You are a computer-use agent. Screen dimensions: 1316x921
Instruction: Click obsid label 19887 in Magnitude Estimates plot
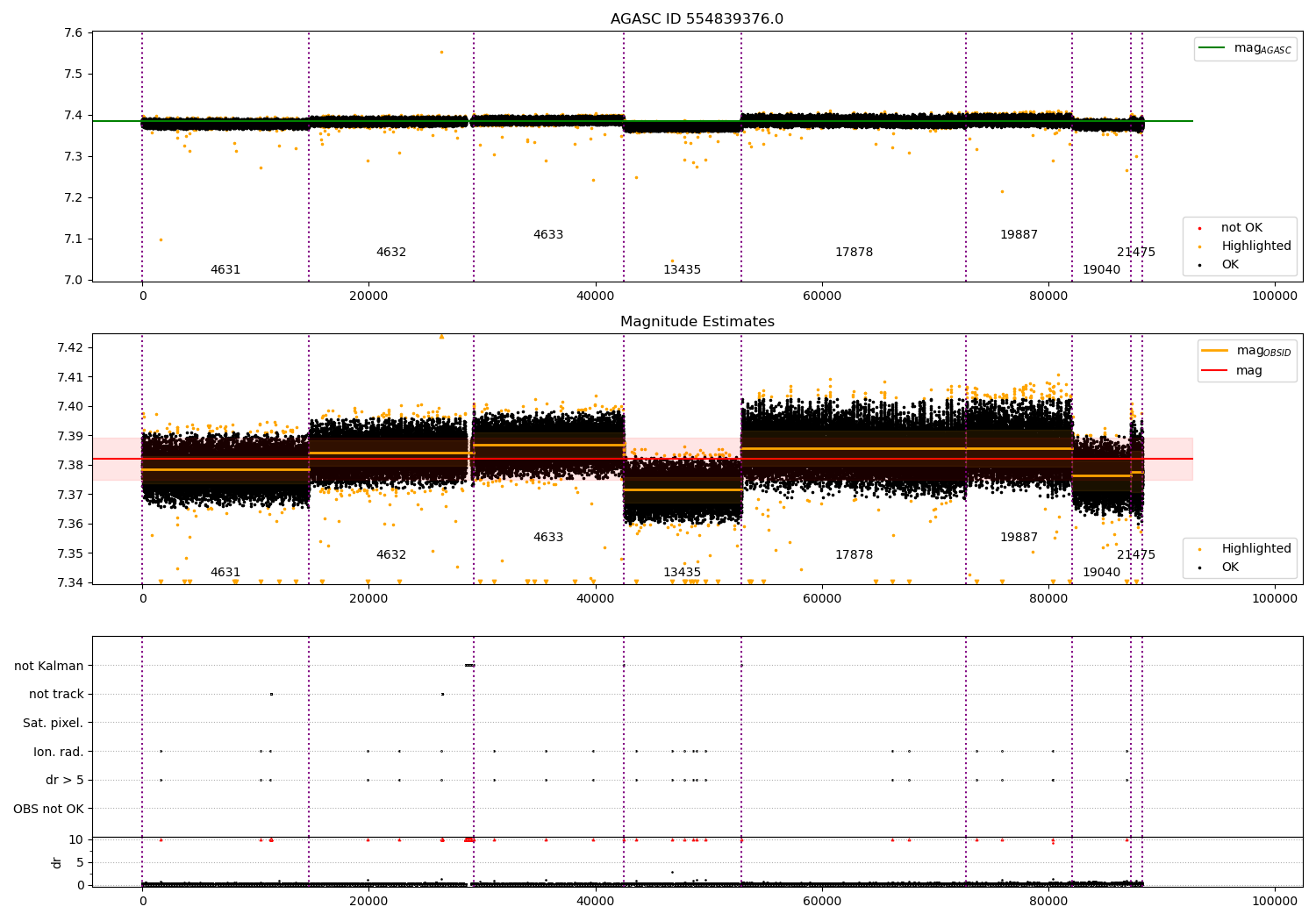1019,538
